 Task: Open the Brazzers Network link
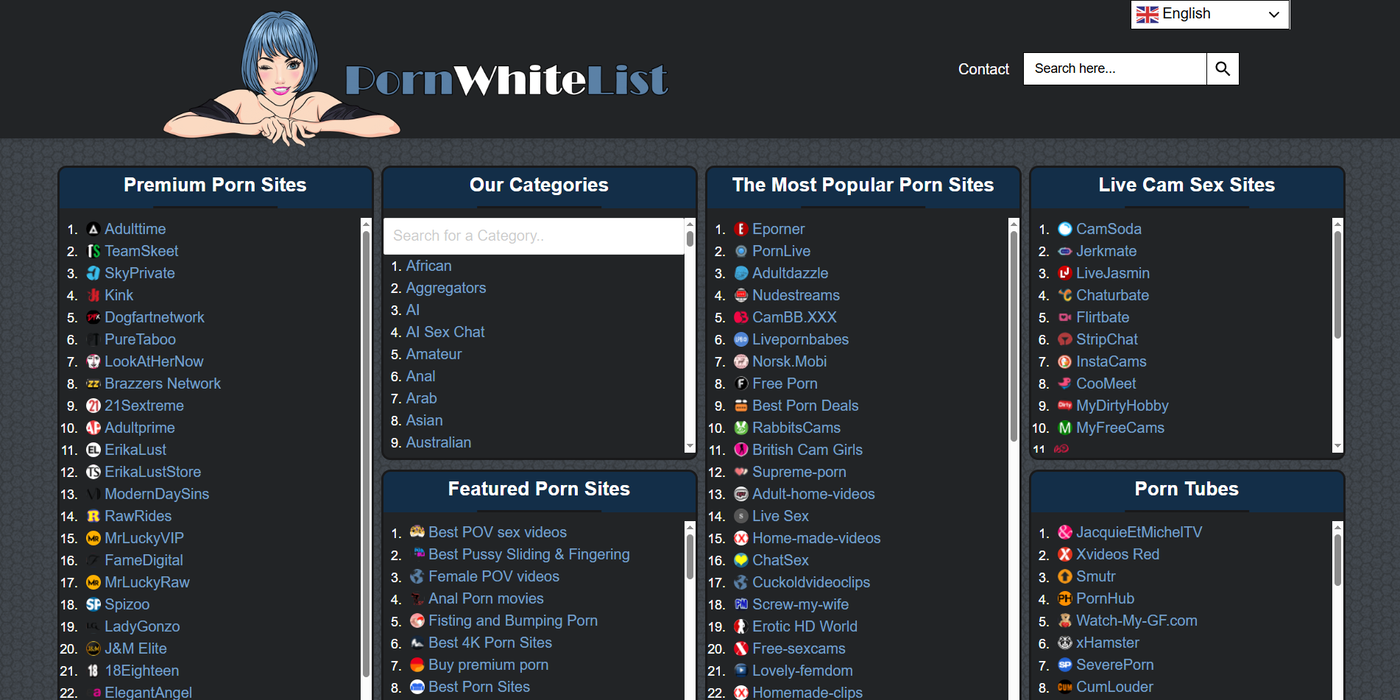[x=163, y=383]
